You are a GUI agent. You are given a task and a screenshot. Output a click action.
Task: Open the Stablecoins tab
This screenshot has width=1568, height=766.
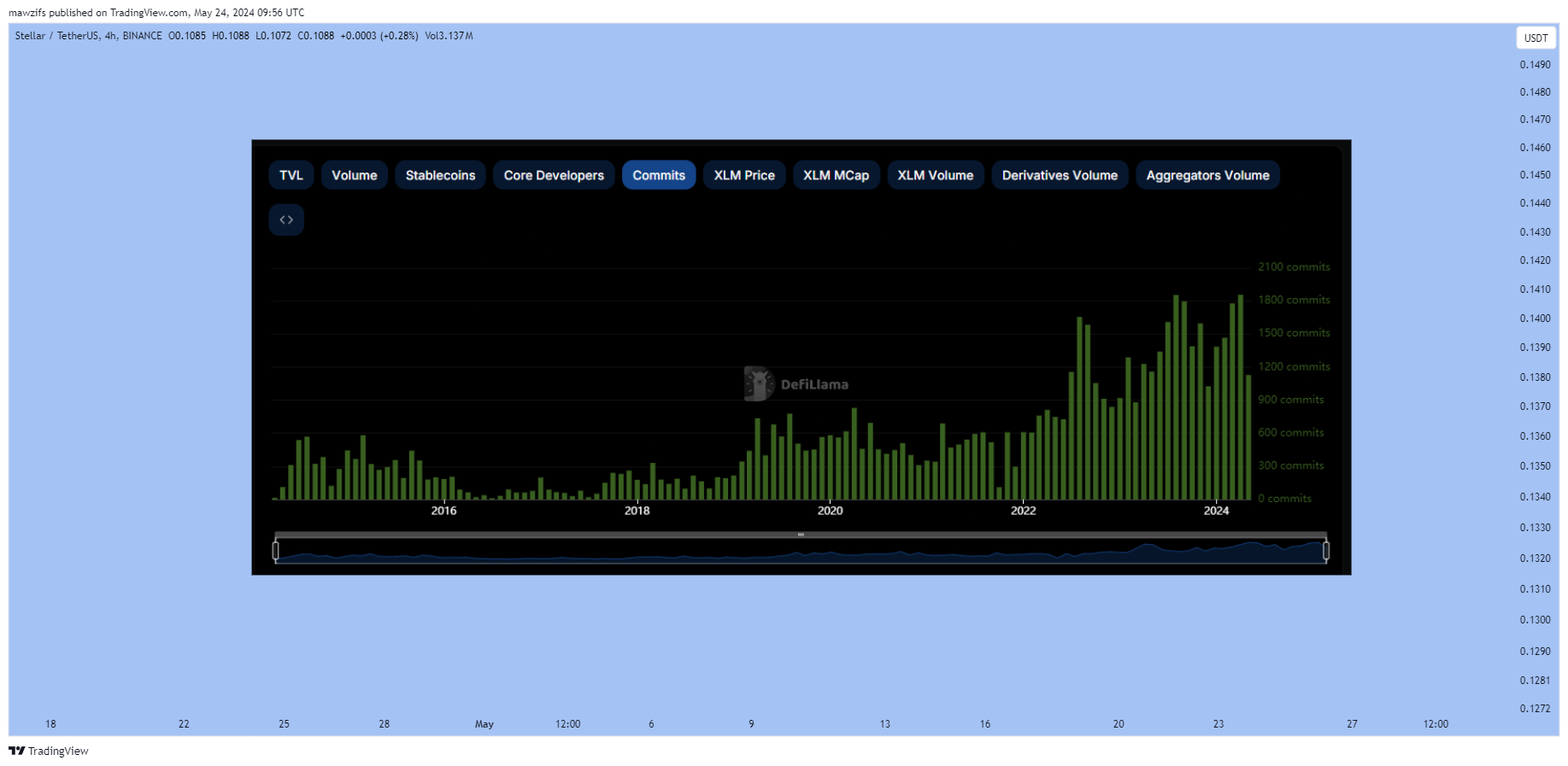pos(440,175)
